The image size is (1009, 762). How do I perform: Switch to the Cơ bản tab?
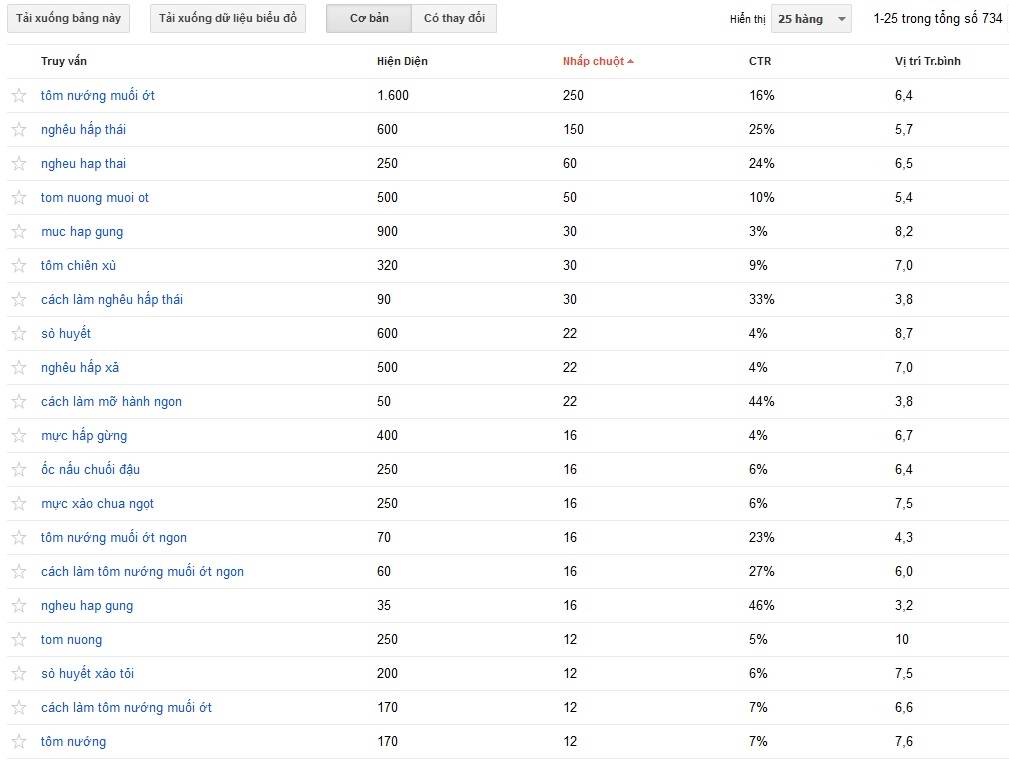tap(369, 19)
